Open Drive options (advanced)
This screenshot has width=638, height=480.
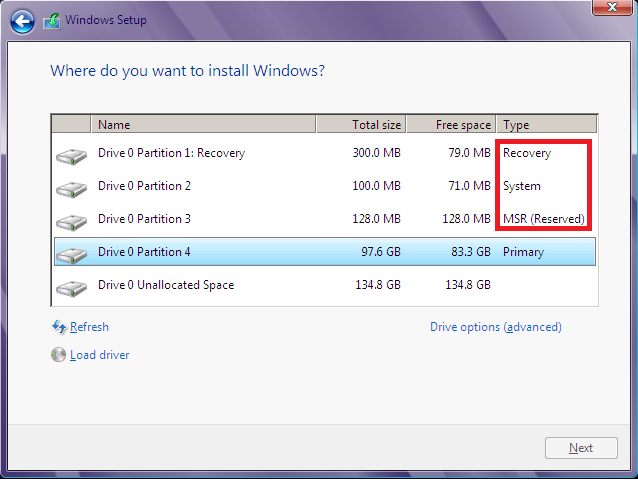tap(496, 327)
